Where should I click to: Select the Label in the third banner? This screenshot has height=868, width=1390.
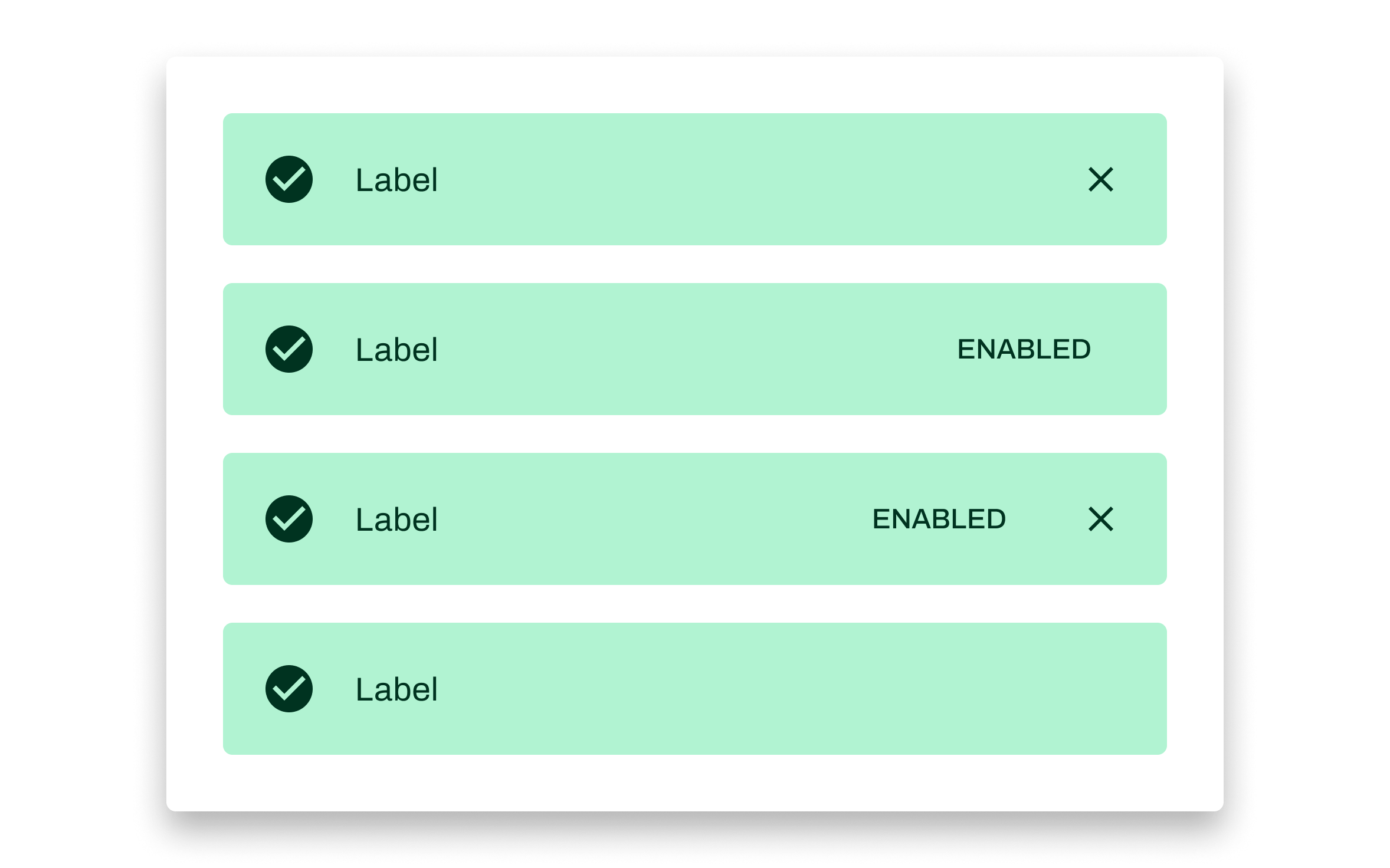(x=395, y=520)
